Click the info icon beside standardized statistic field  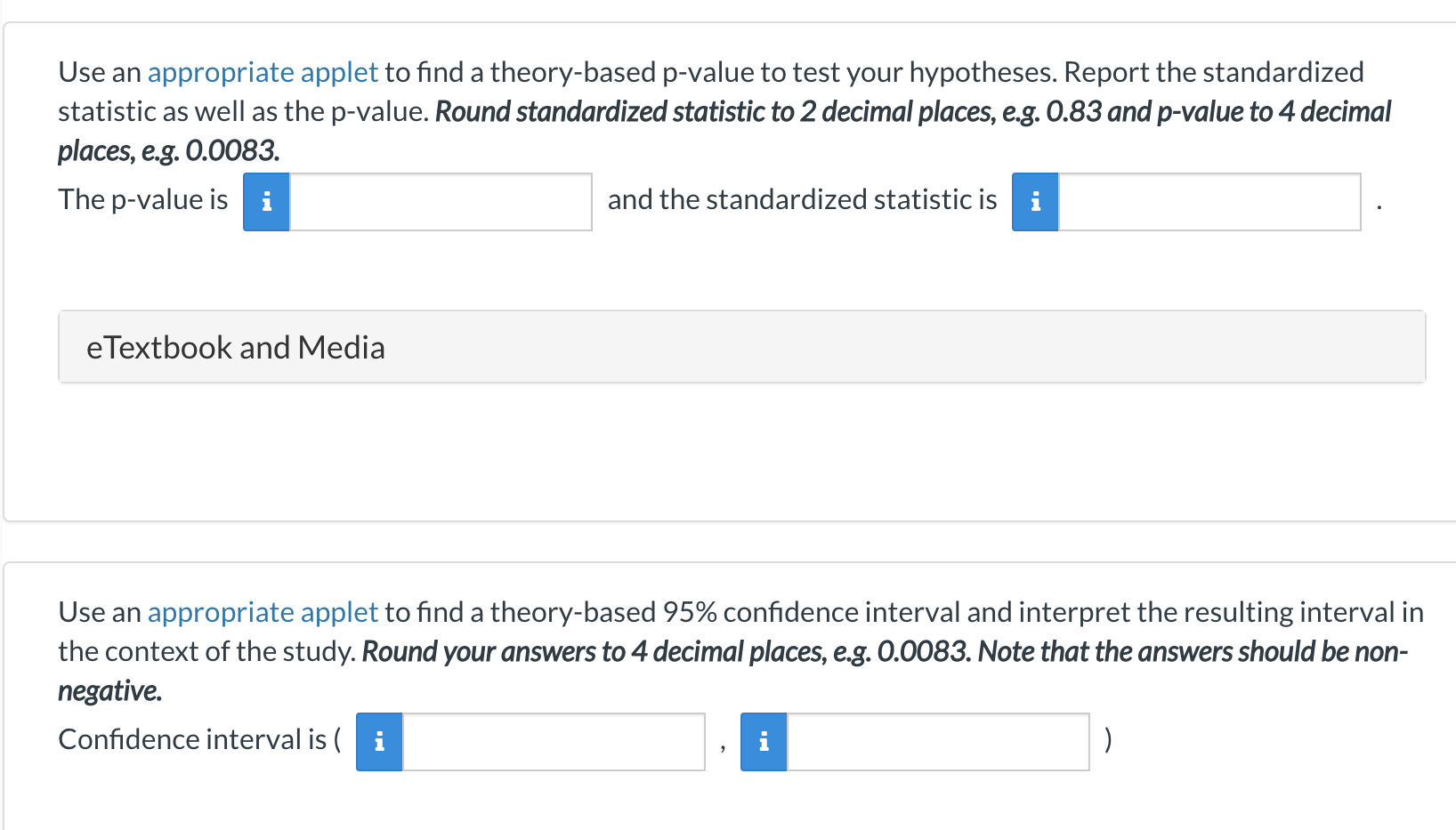point(1035,202)
